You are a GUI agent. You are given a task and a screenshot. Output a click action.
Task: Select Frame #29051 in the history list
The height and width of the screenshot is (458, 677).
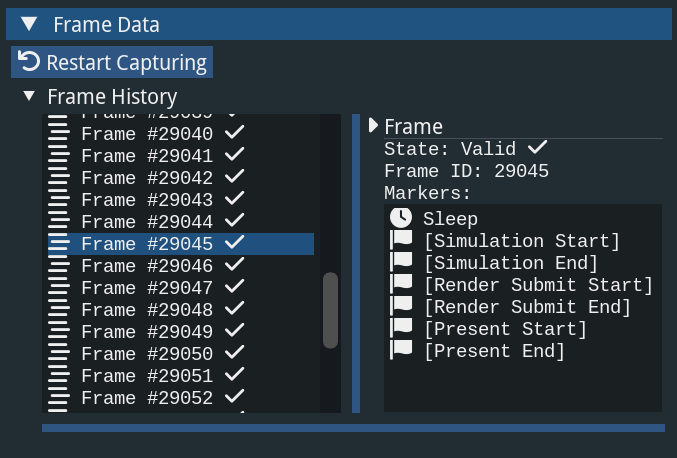[x=147, y=376]
